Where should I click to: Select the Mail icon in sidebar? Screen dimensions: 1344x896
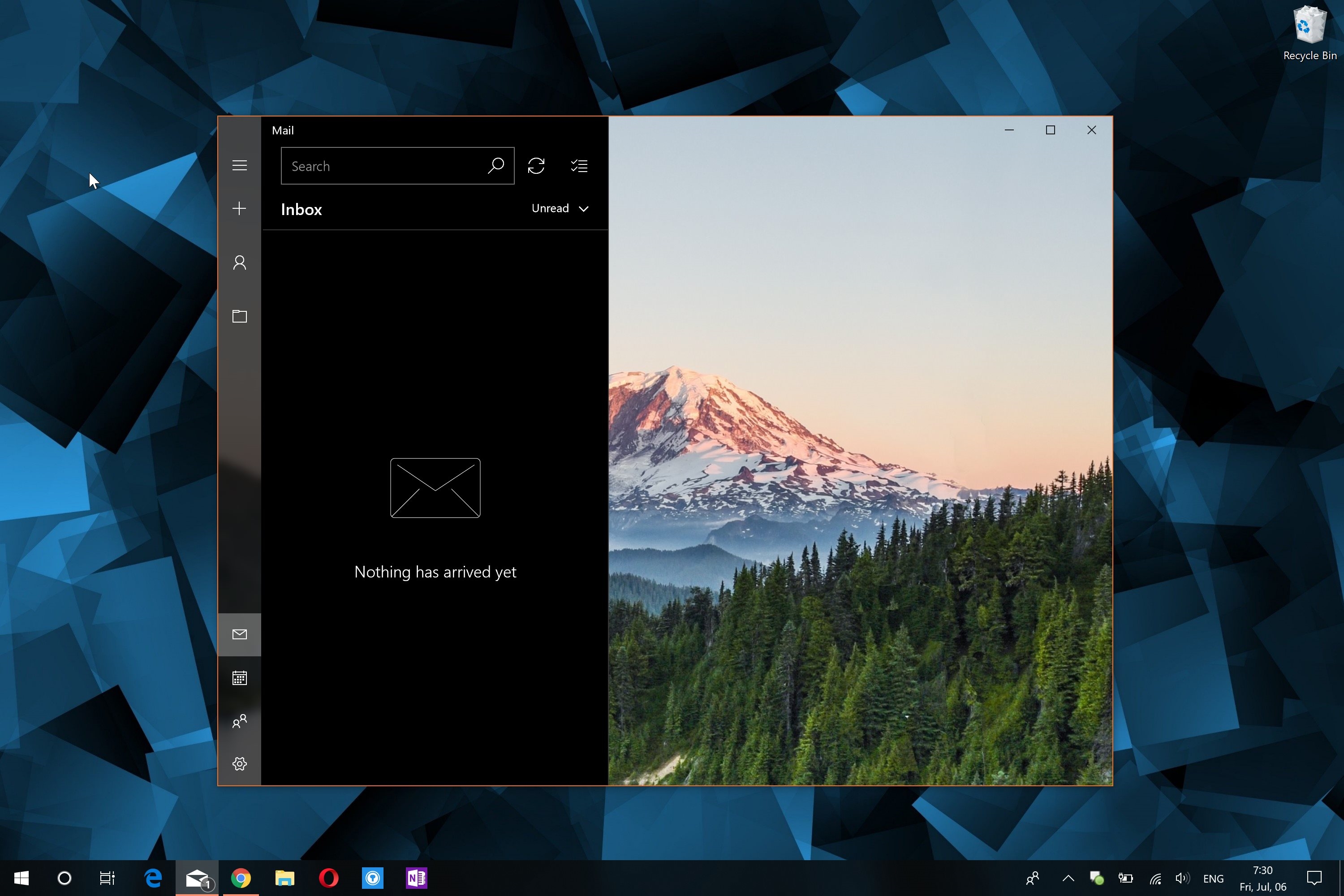[x=239, y=634]
